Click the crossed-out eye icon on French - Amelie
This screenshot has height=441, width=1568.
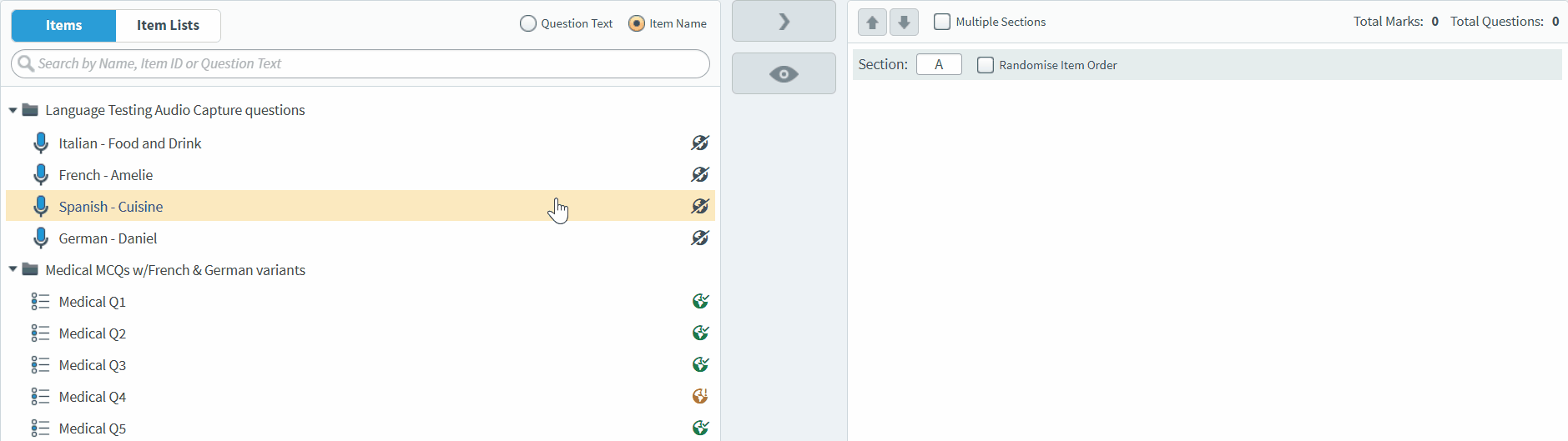(699, 175)
